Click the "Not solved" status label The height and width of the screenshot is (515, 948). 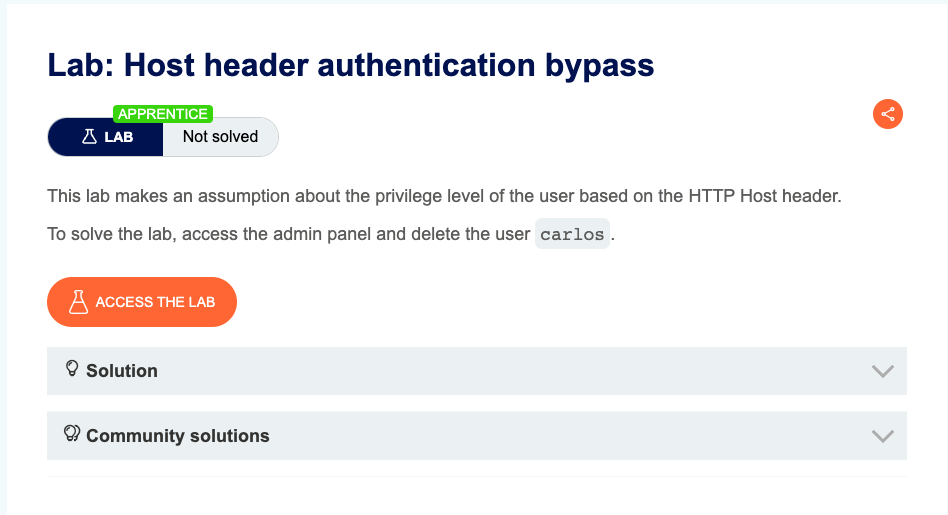tap(220, 137)
